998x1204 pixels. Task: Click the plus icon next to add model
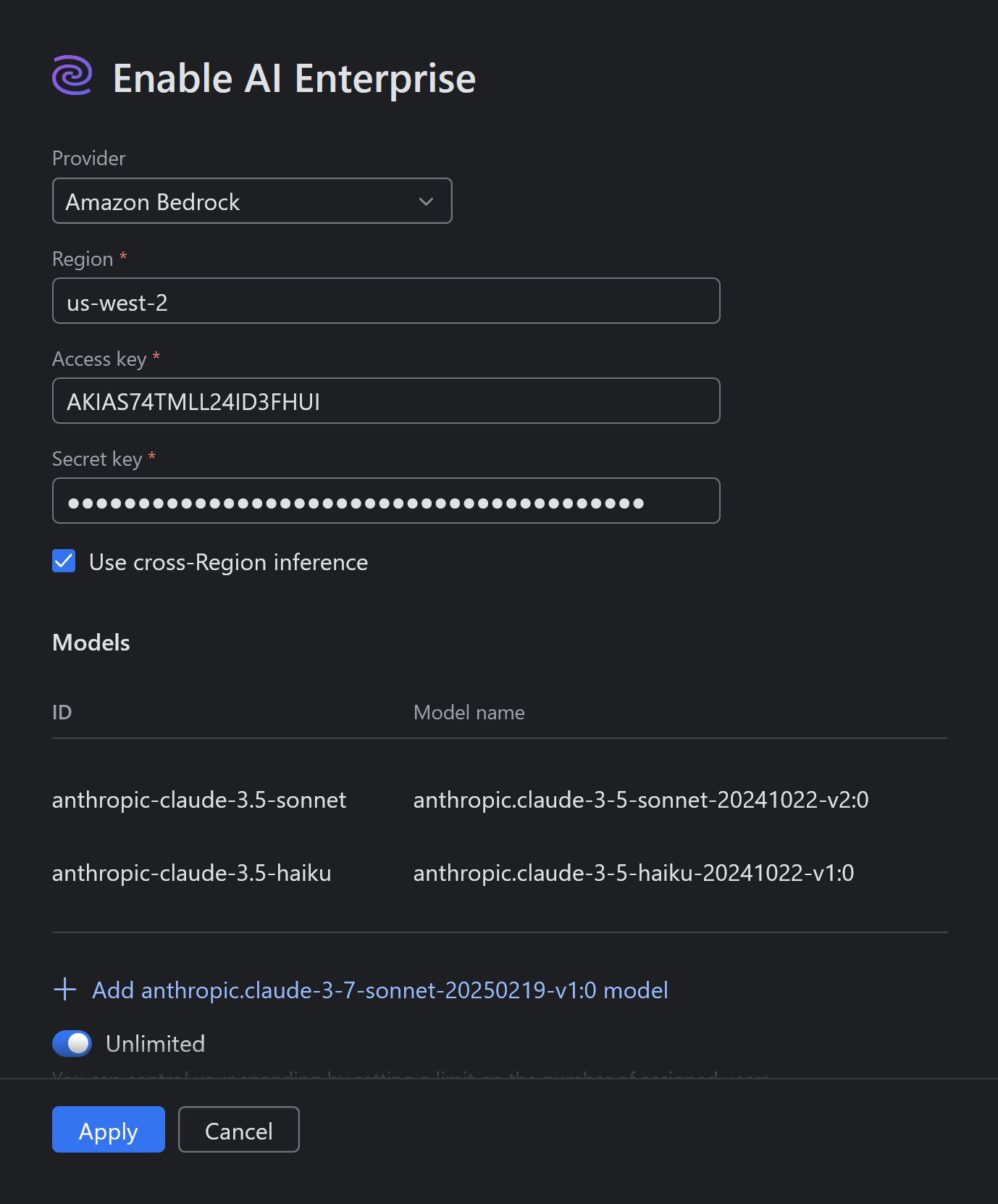(x=65, y=990)
